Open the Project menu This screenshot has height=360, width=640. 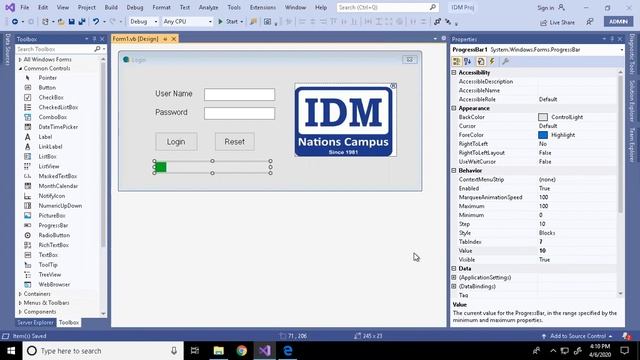click(87, 7)
